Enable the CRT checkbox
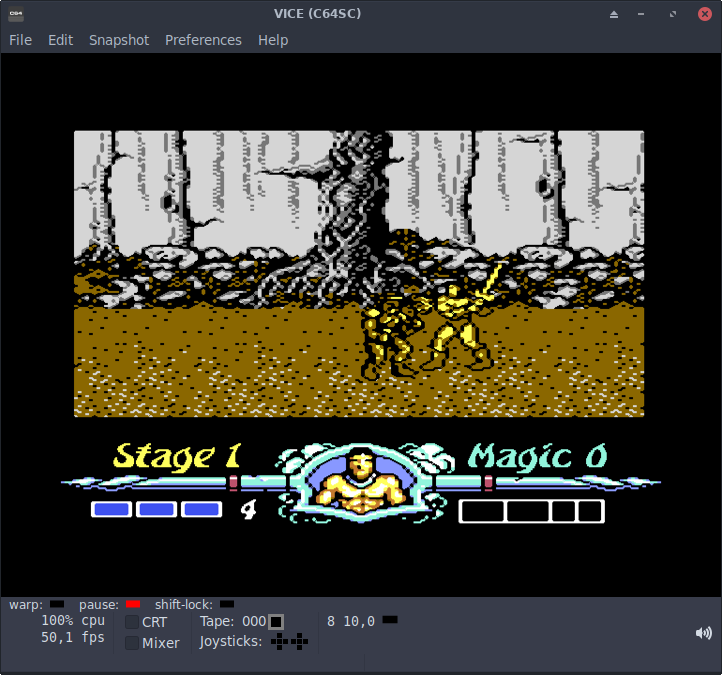The image size is (722, 675). coord(132,622)
